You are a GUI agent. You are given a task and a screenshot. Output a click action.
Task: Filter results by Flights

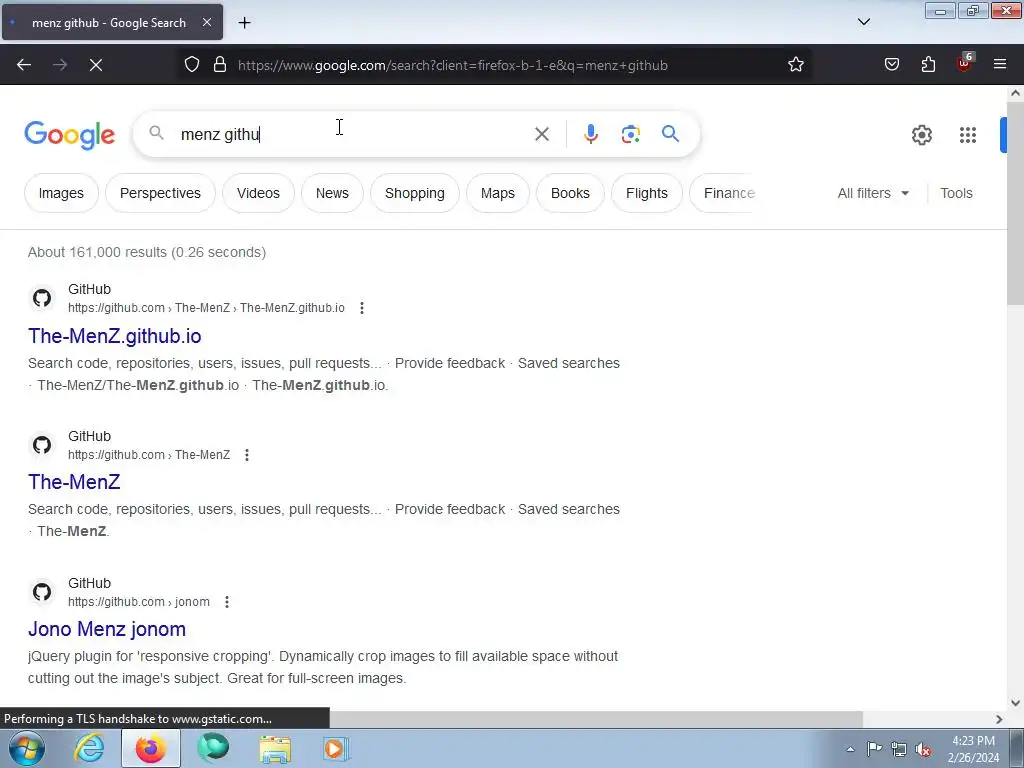[x=647, y=193]
